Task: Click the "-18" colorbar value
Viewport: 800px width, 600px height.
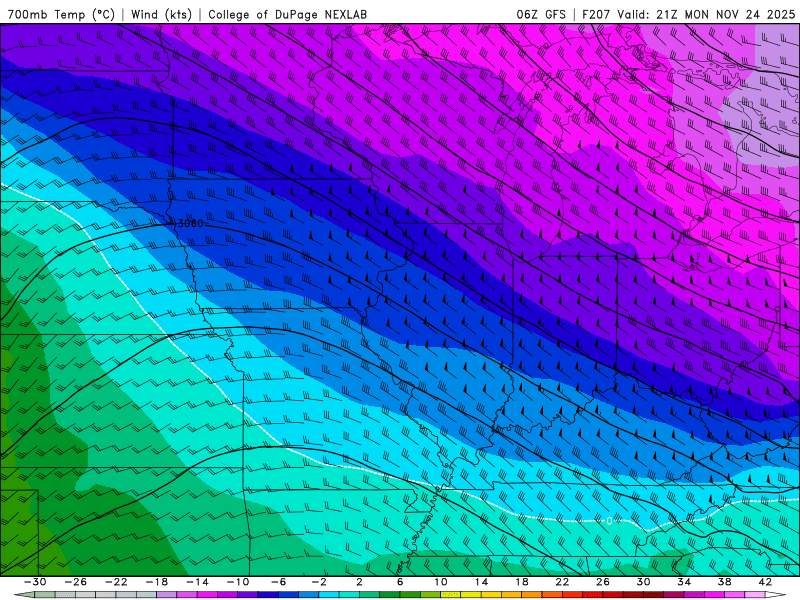Action: pos(157,582)
